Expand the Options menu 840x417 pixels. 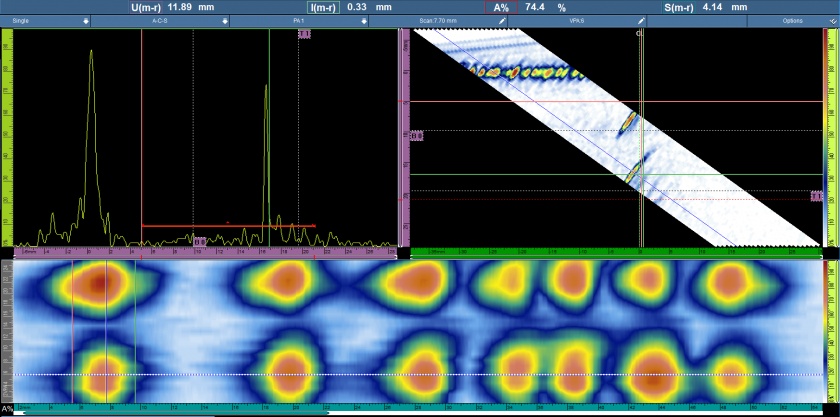click(x=793, y=20)
